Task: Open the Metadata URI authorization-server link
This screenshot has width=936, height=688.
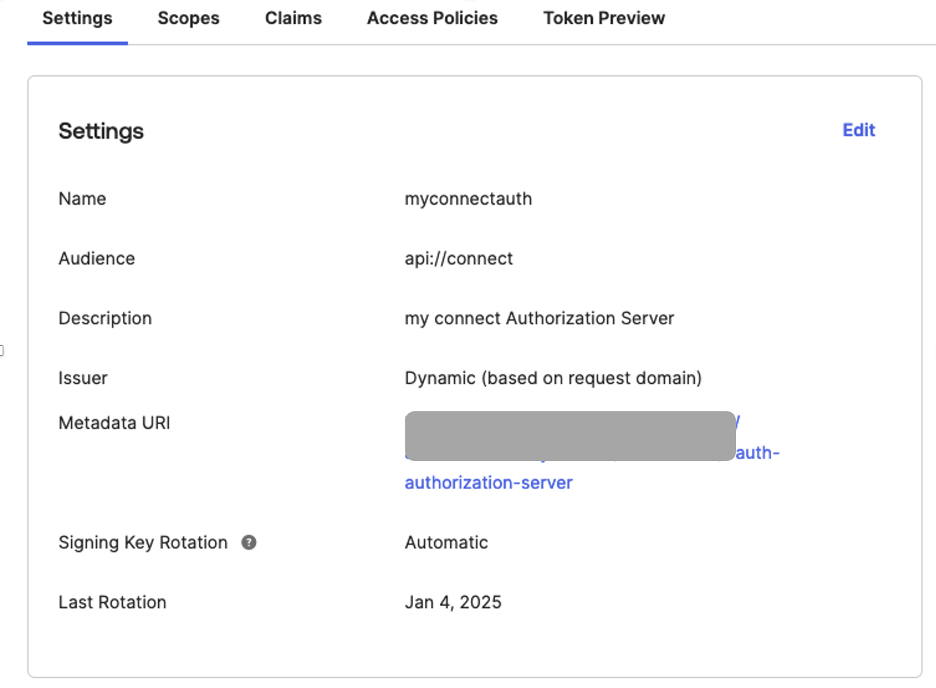Action: pos(488,482)
